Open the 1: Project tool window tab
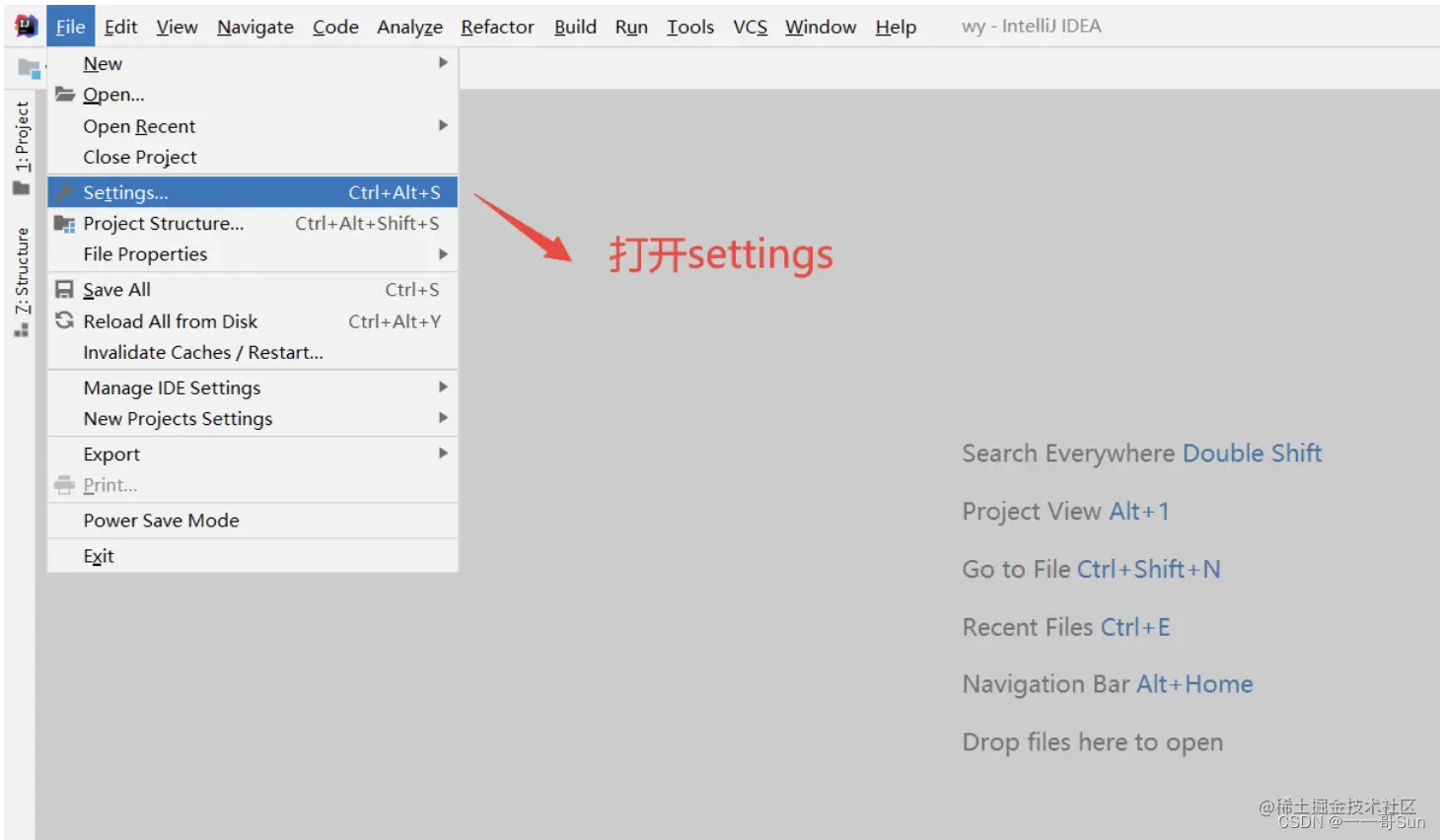1440x840 pixels. point(22,147)
